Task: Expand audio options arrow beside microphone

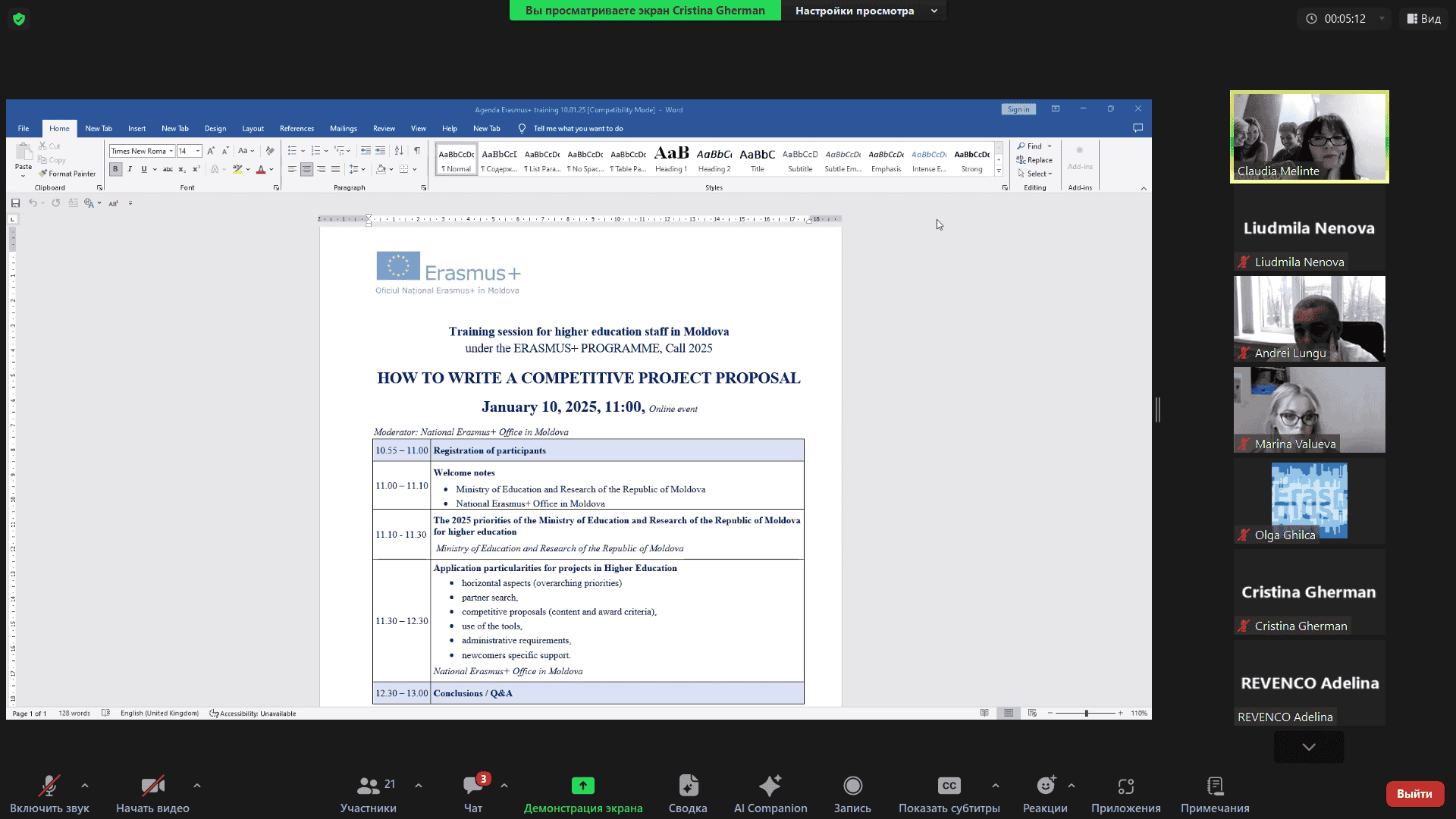Action: (x=85, y=786)
